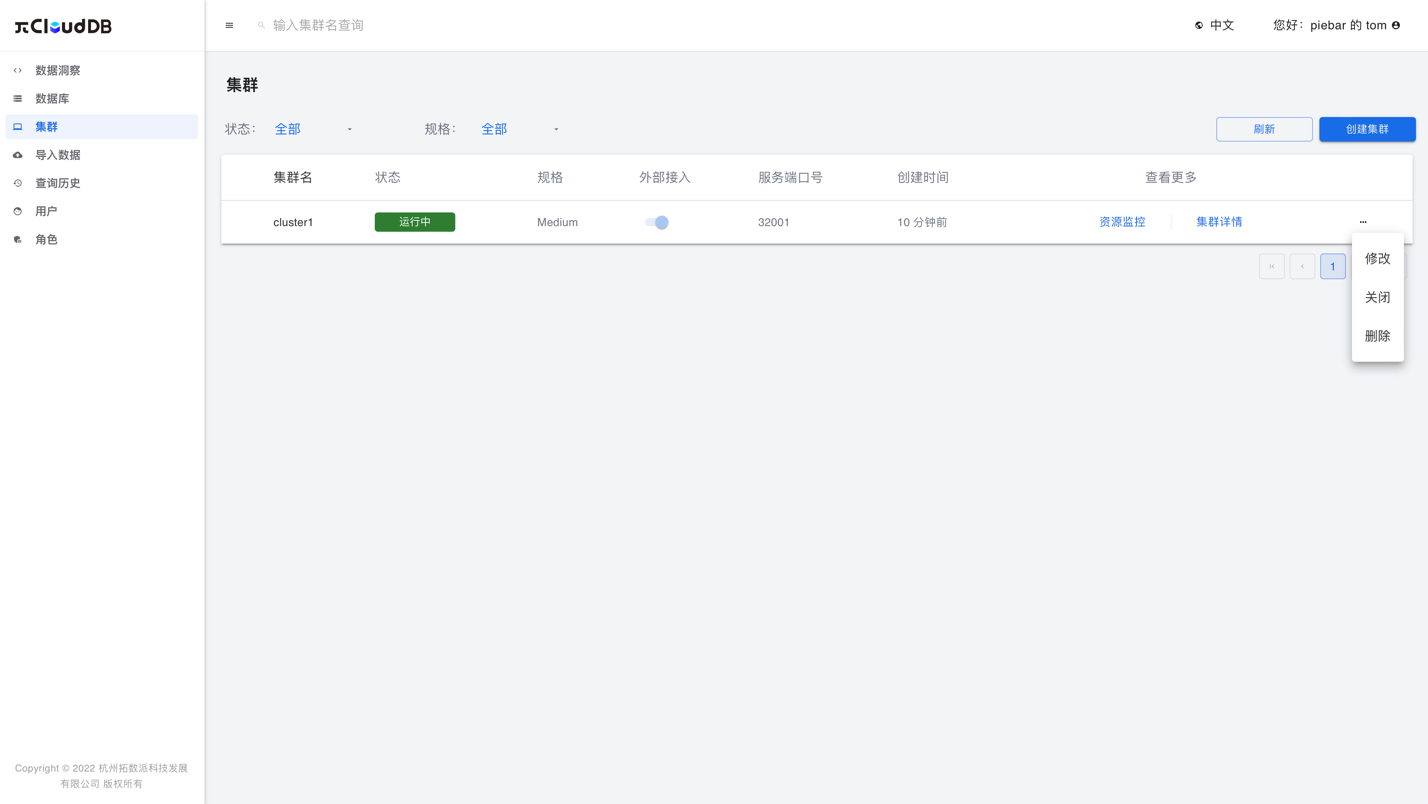Open 查询历史 in the sidebar

pyautogui.click(x=102, y=183)
